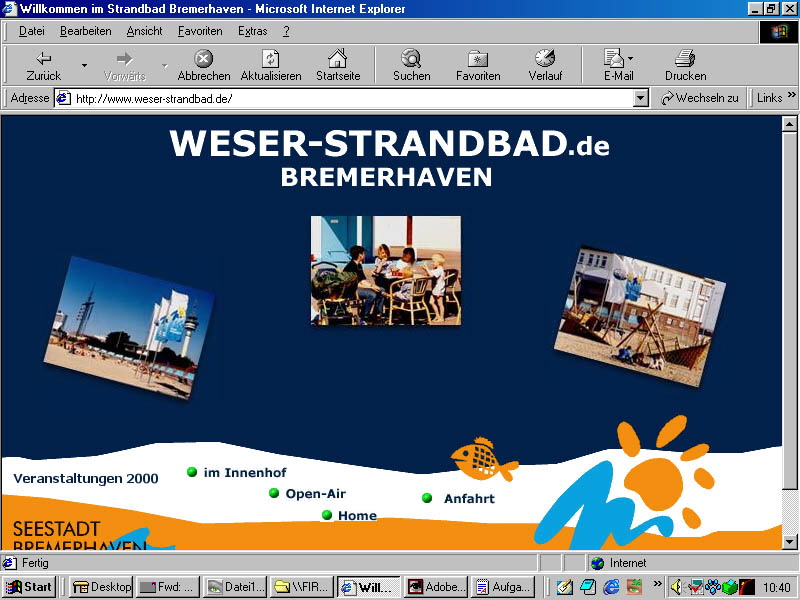
Task: Click the black and red tray icon
Action: [x=747, y=587]
